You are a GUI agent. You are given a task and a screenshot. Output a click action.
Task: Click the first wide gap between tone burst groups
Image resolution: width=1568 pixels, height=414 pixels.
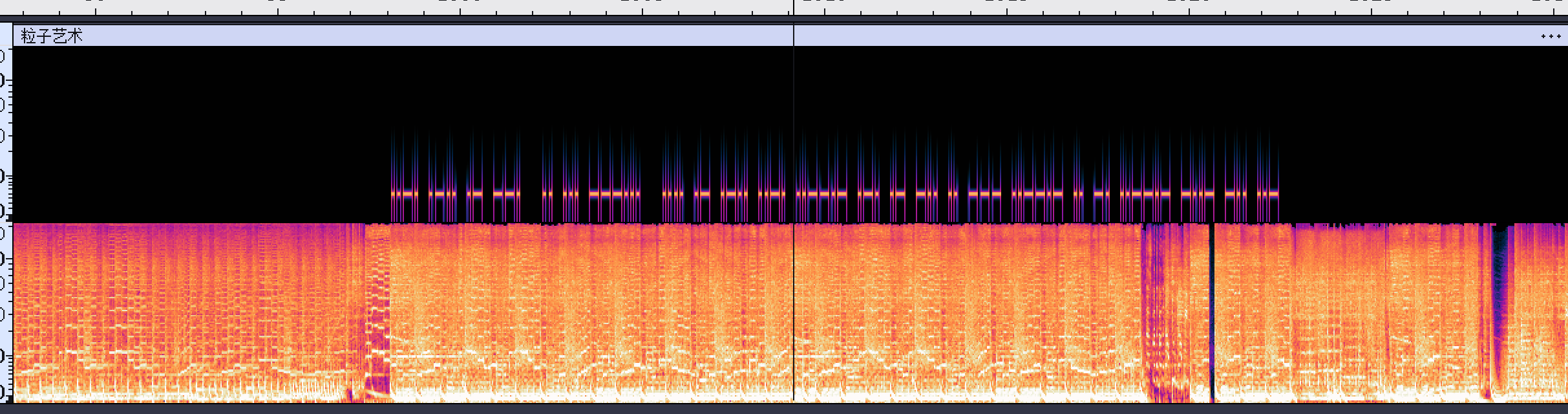(x=531, y=193)
